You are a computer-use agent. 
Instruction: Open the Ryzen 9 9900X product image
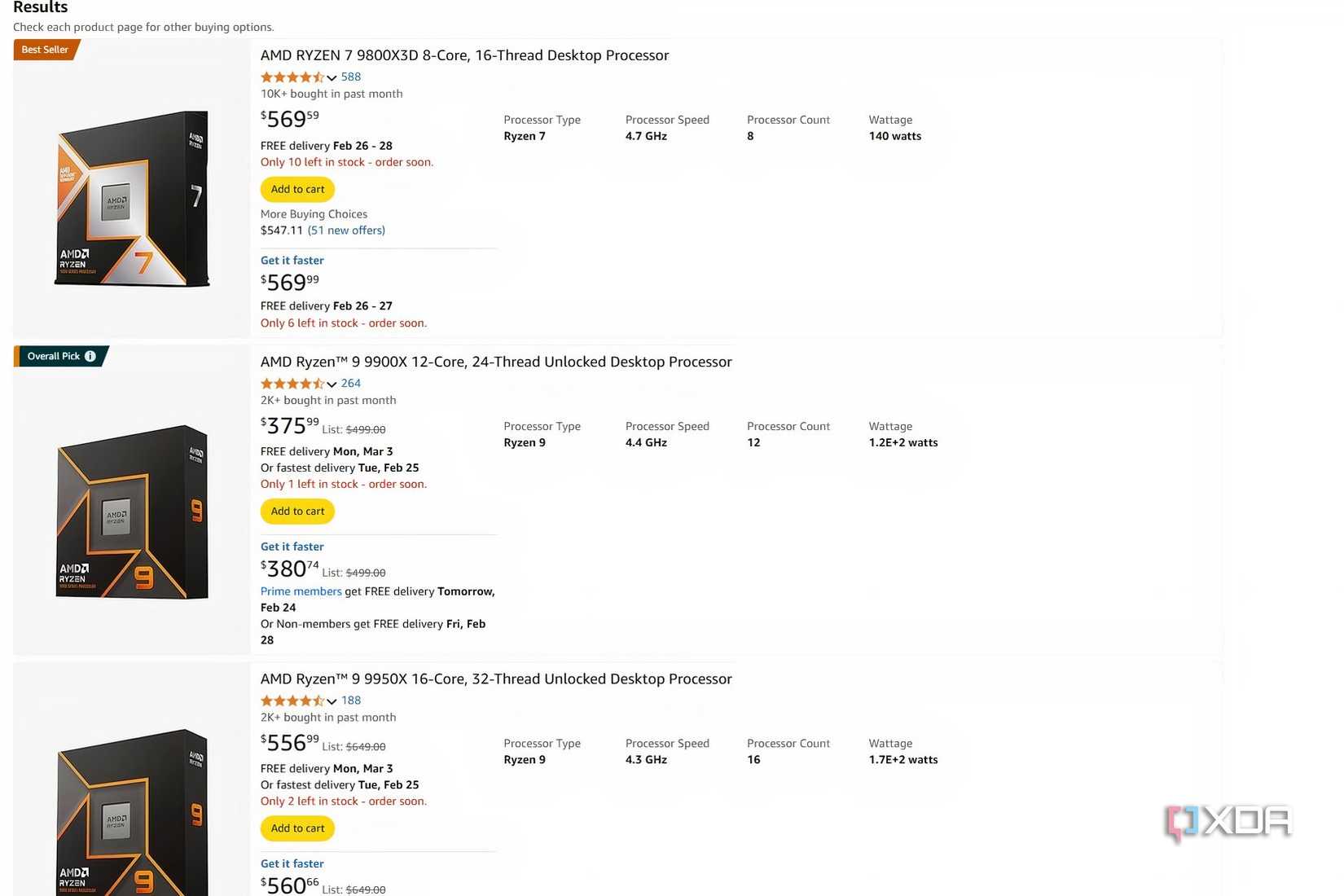pos(133,512)
